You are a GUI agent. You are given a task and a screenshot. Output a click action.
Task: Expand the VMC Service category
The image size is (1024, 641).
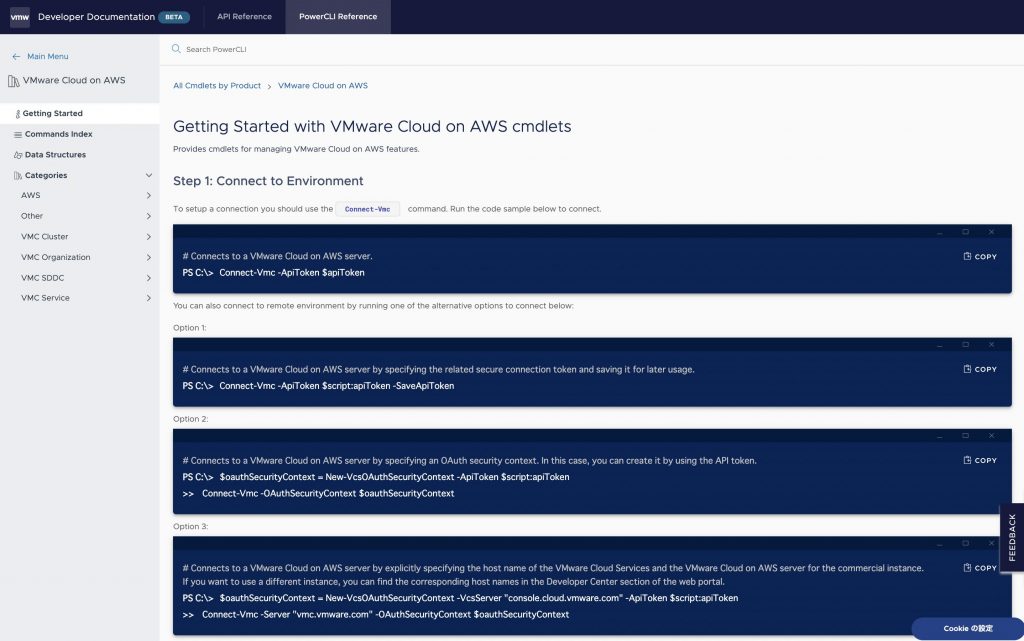149,298
